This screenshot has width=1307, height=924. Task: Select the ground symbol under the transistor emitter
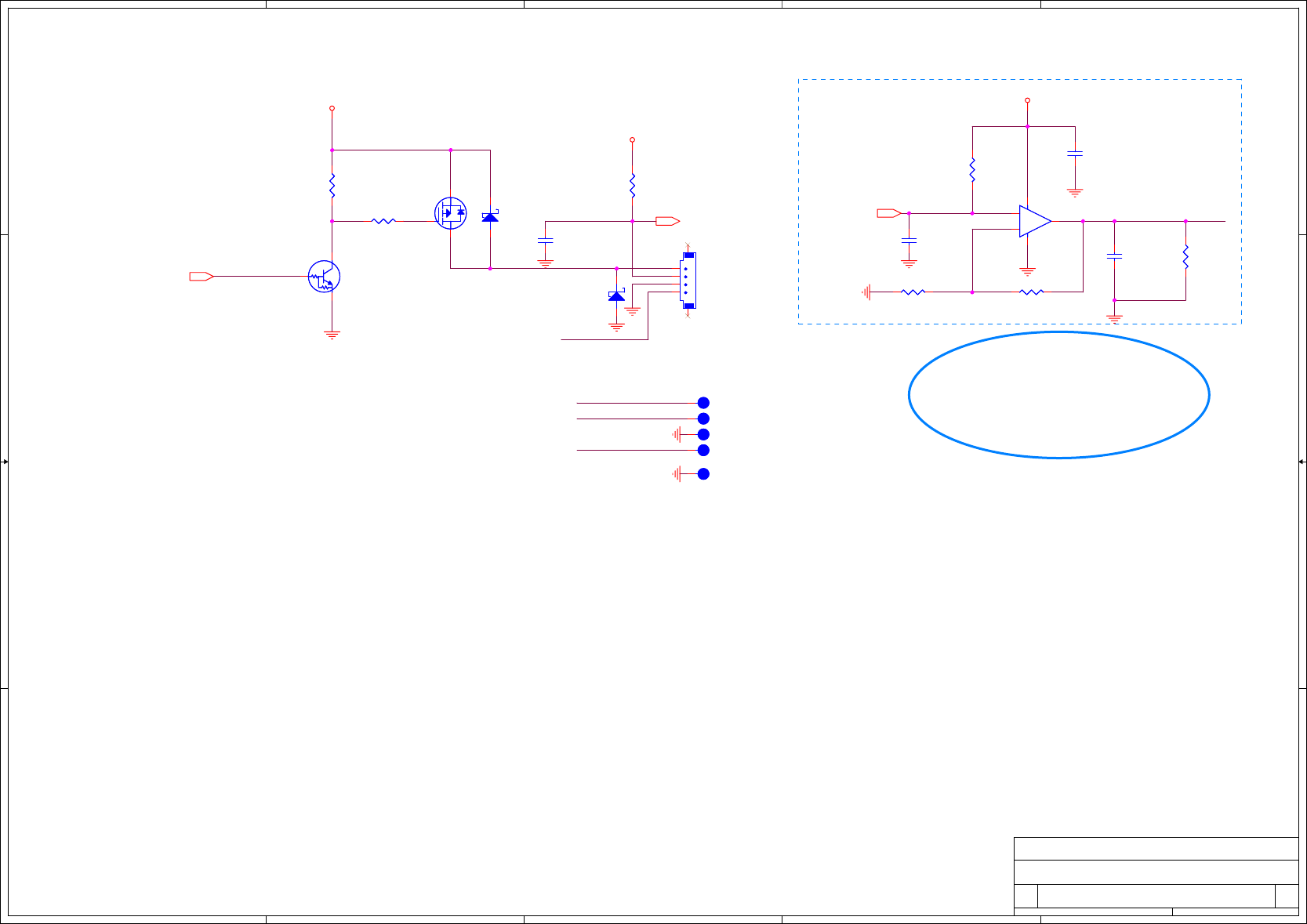(x=332, y=335)
